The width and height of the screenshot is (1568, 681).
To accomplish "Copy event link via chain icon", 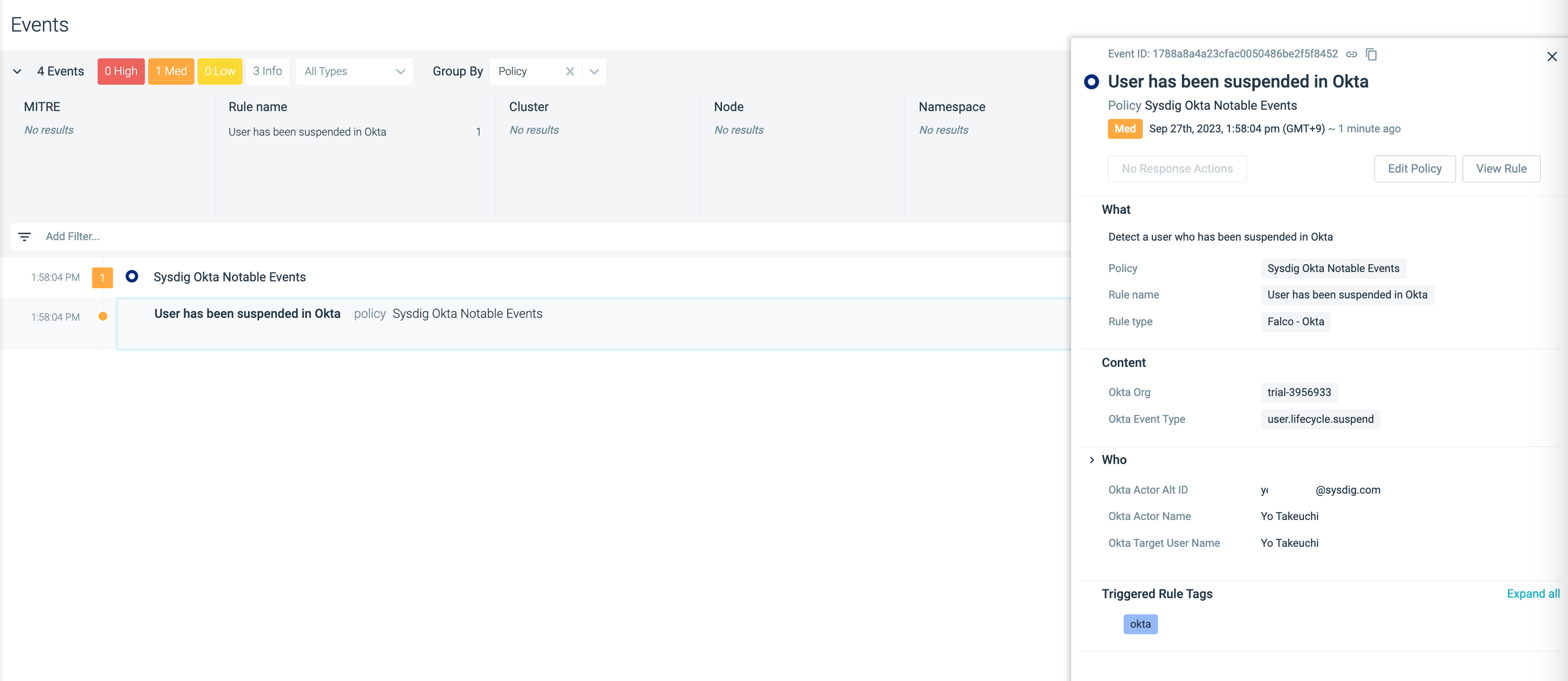I will [x=1351, y=54].
